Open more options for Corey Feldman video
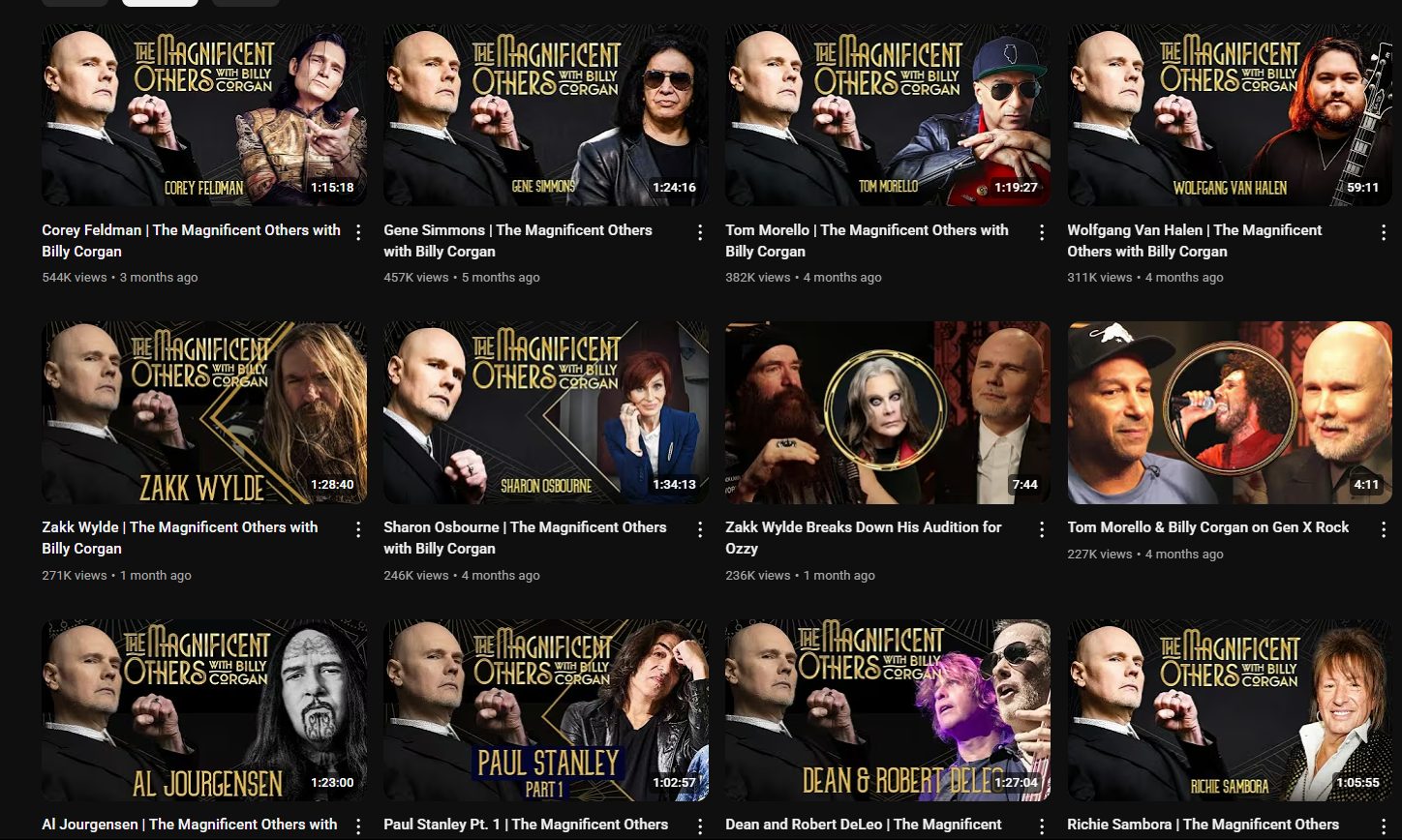1402x840 pixels. point(358,232)
